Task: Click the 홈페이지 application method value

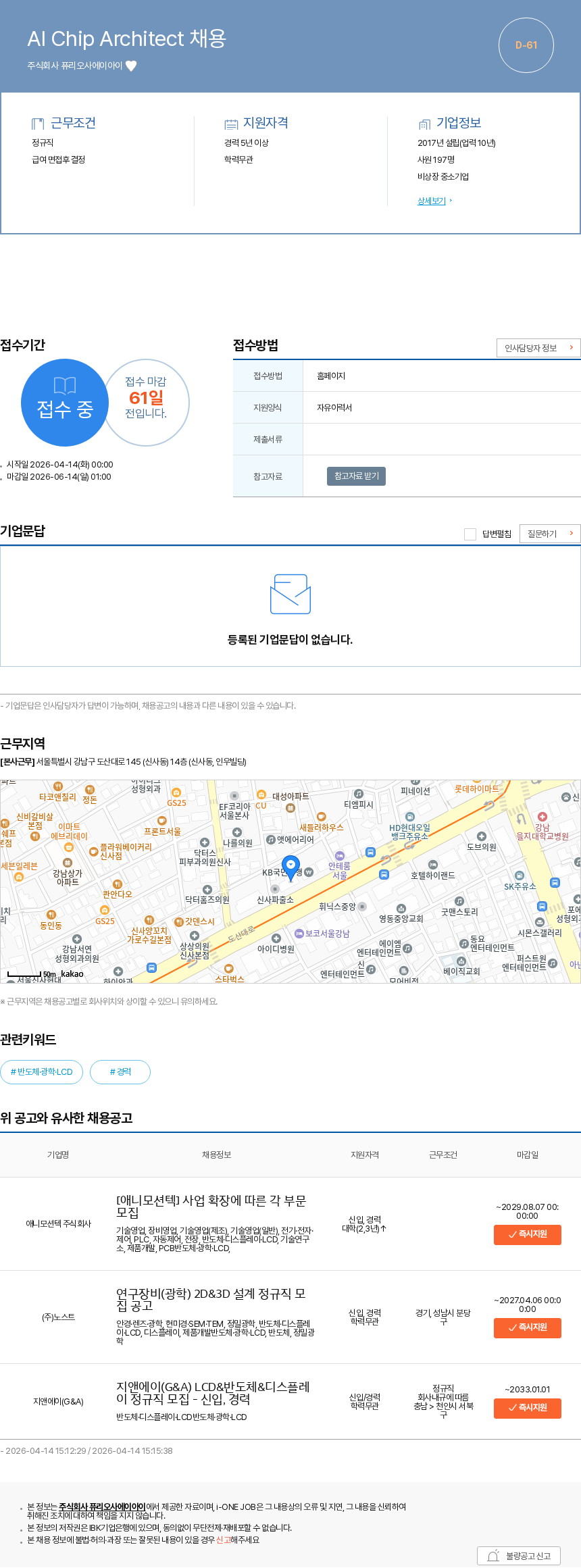Action: 331,376
